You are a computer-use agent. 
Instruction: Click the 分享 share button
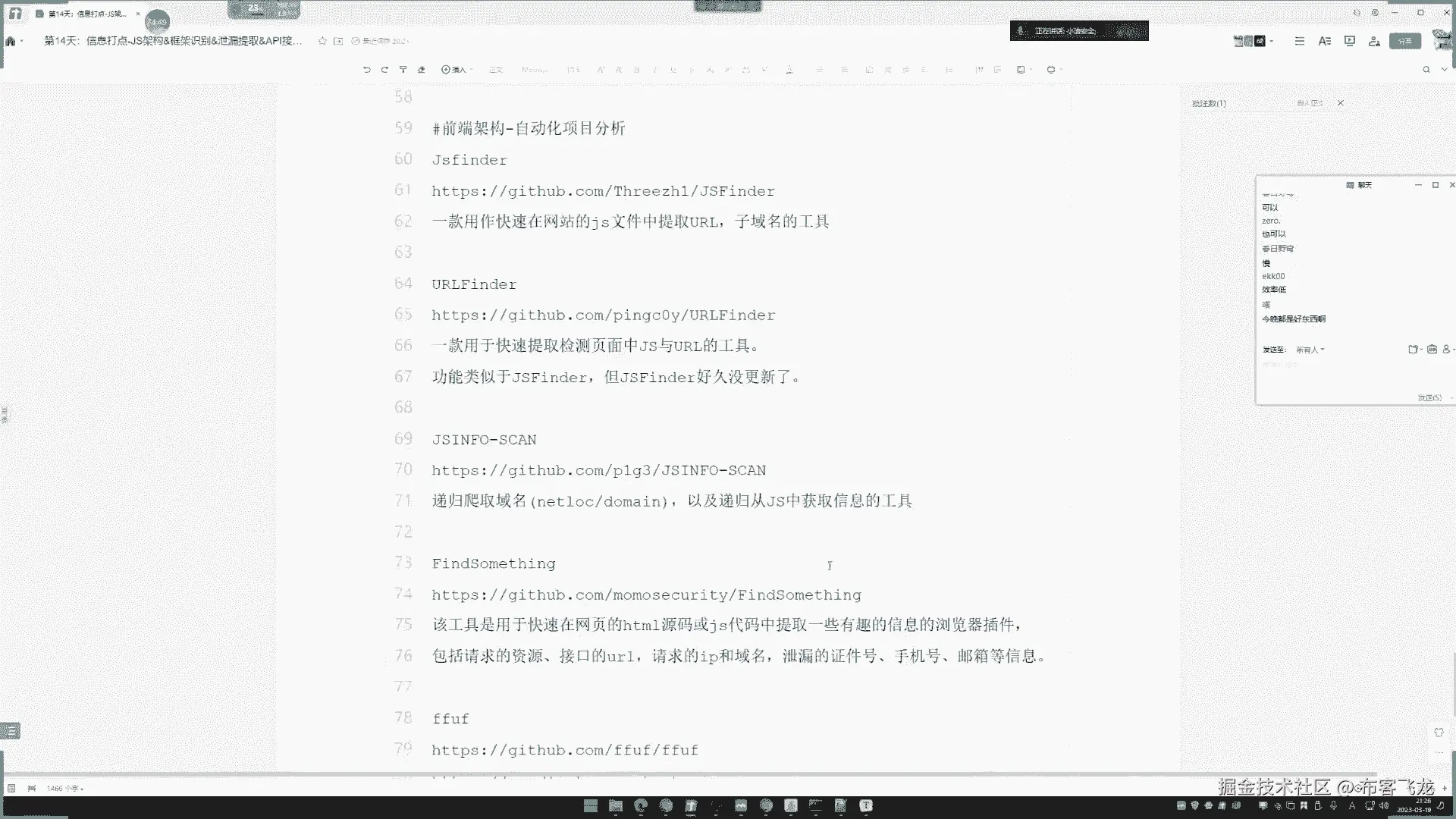click(x=1404, y=41)
